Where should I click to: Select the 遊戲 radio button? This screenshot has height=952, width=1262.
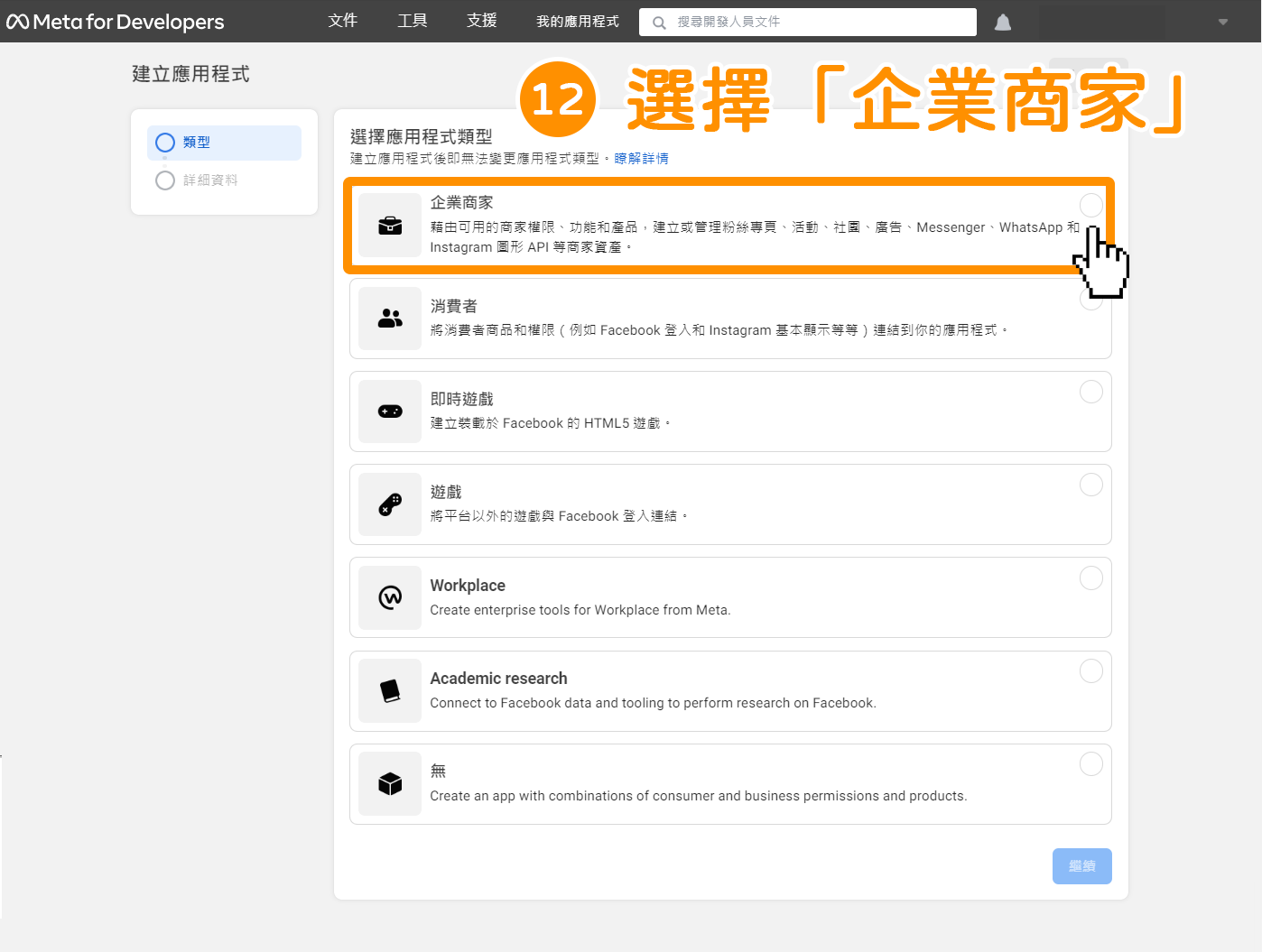[1091, 485]
